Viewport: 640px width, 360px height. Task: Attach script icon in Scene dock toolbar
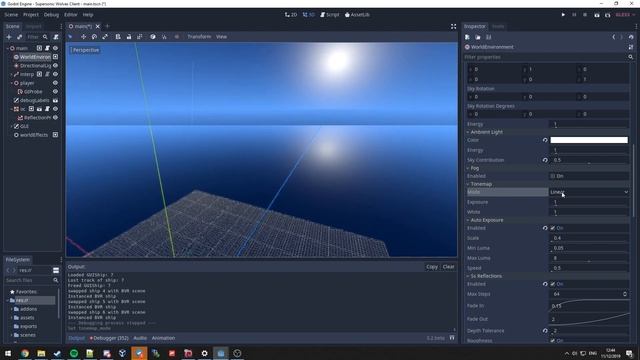[x=56, y=37]
